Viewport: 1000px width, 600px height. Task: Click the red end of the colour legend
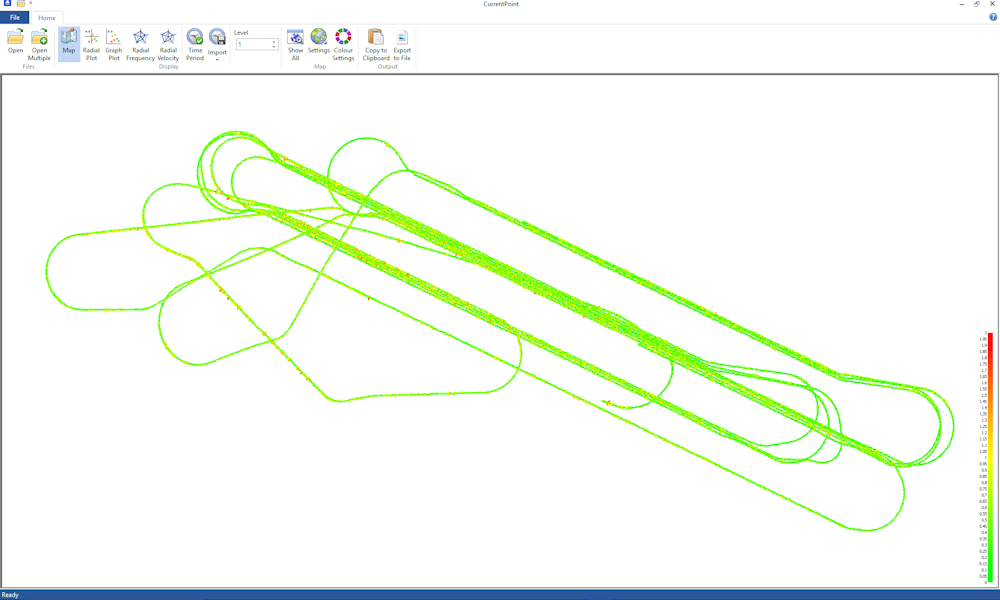[x=989, y=338]
